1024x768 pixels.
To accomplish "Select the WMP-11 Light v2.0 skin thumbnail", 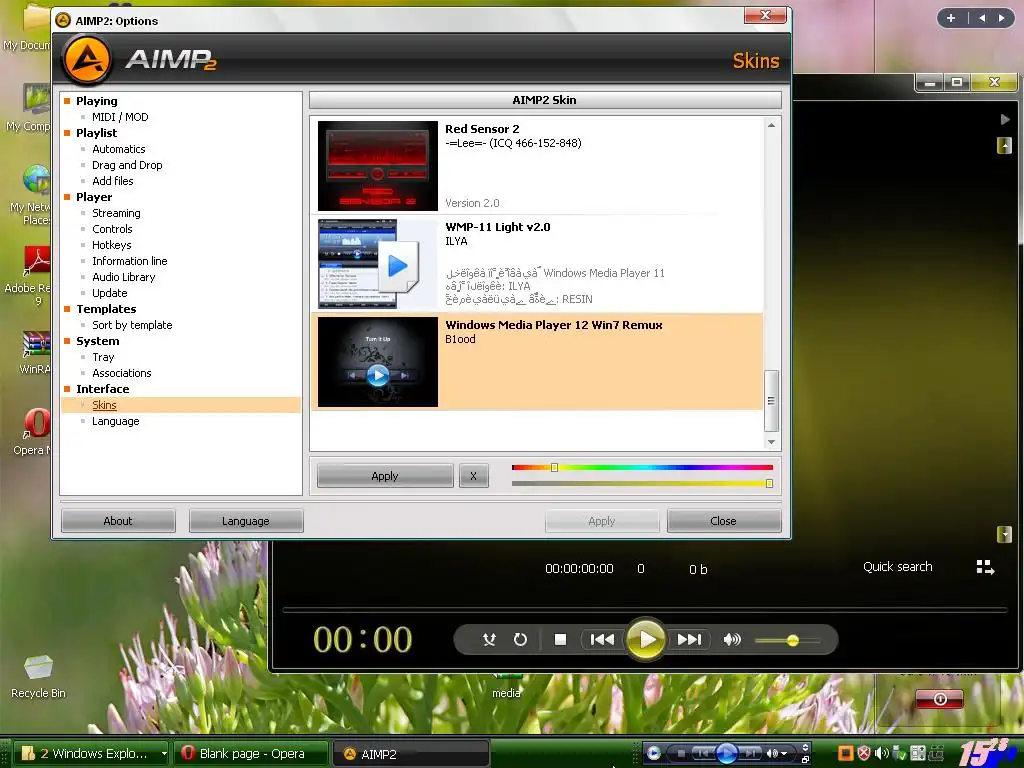I will (x=377, y=264).
